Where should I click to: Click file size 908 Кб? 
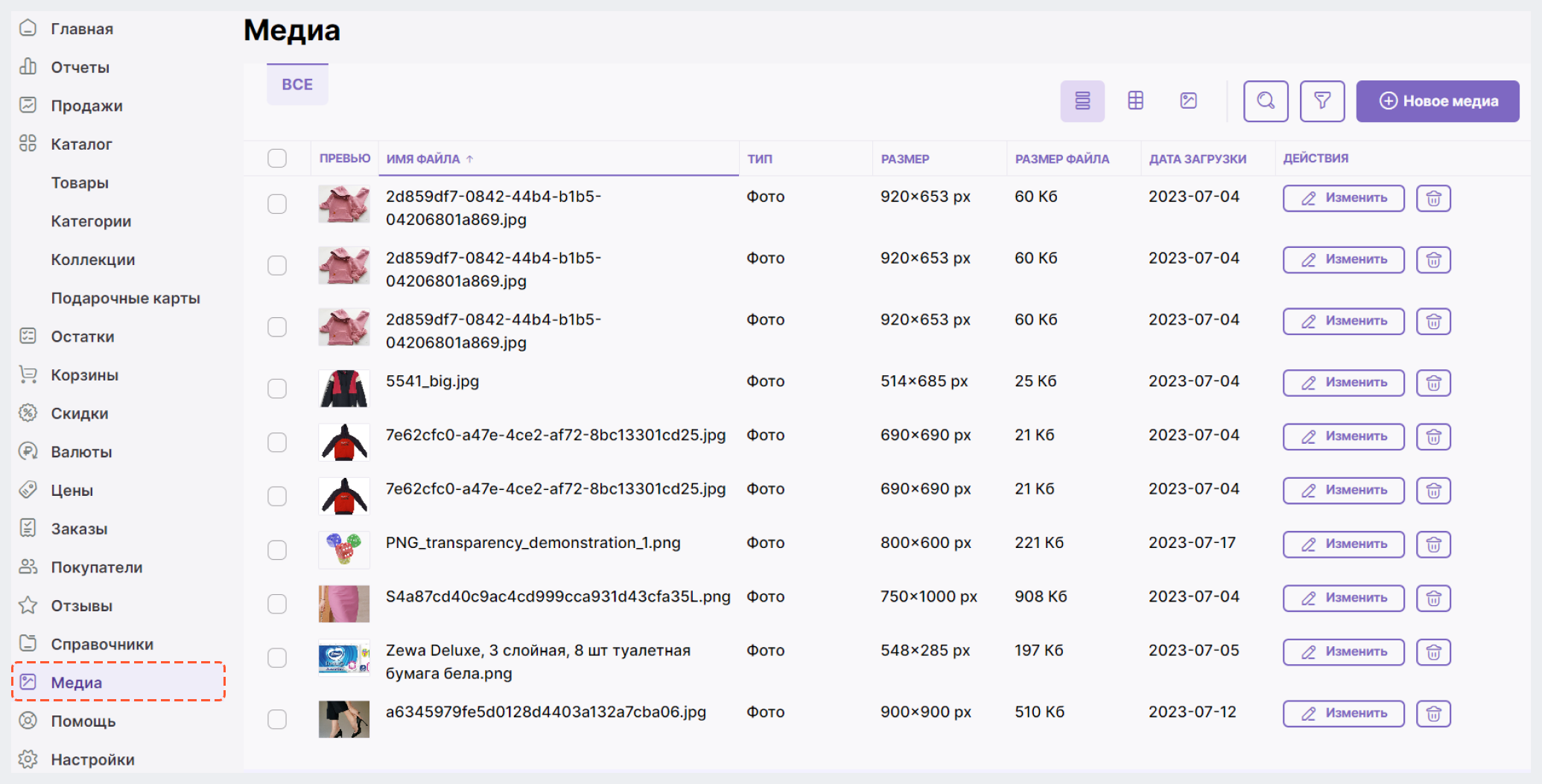[1041, 596]
